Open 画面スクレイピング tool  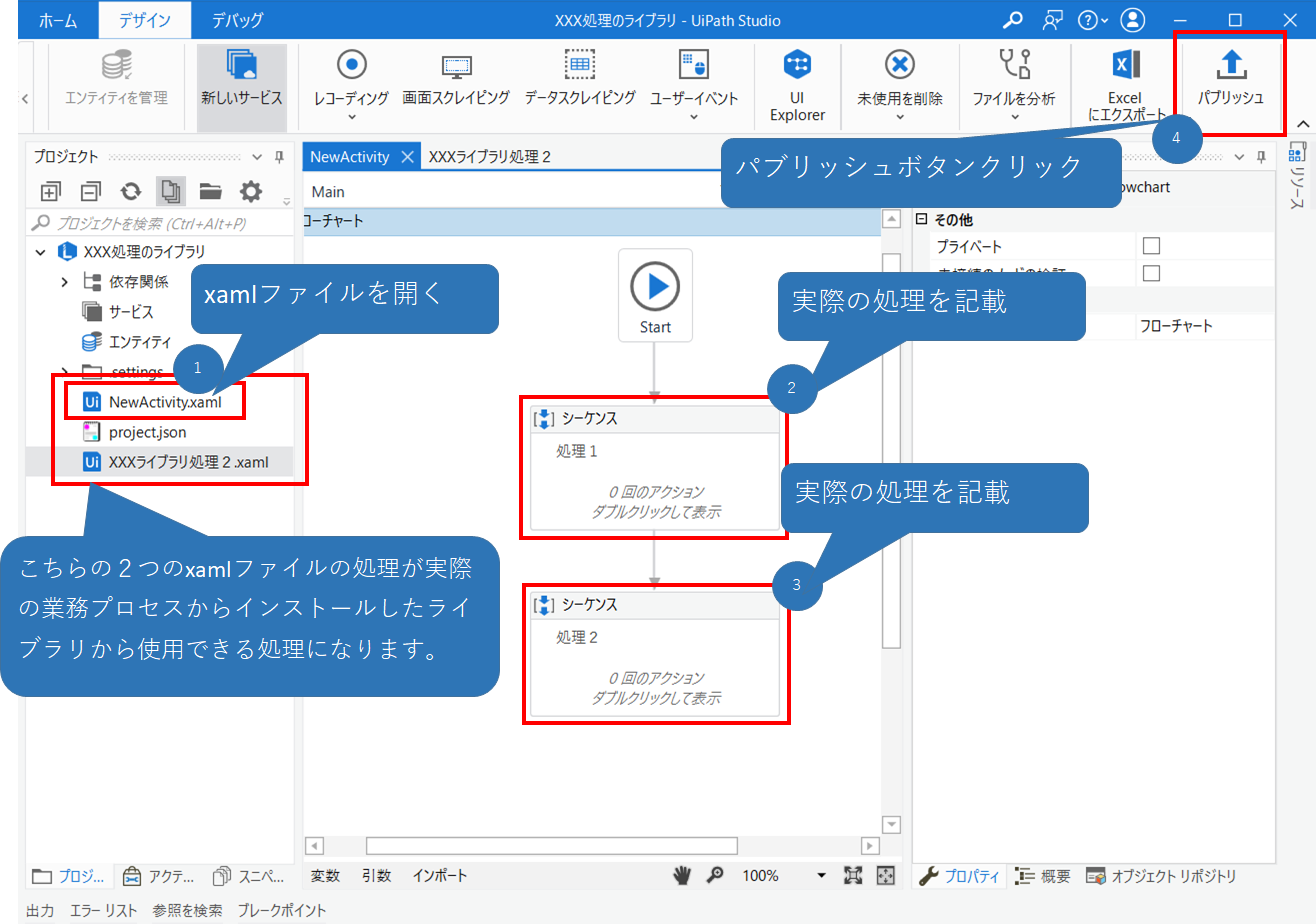coord(456,78)
